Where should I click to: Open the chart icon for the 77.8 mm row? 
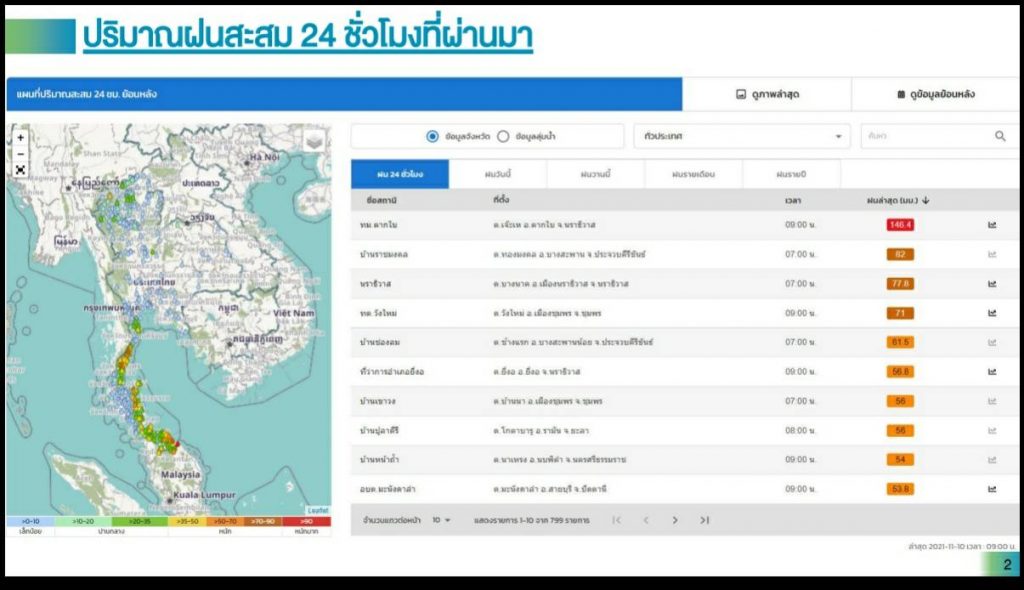(x=992, y=284)
